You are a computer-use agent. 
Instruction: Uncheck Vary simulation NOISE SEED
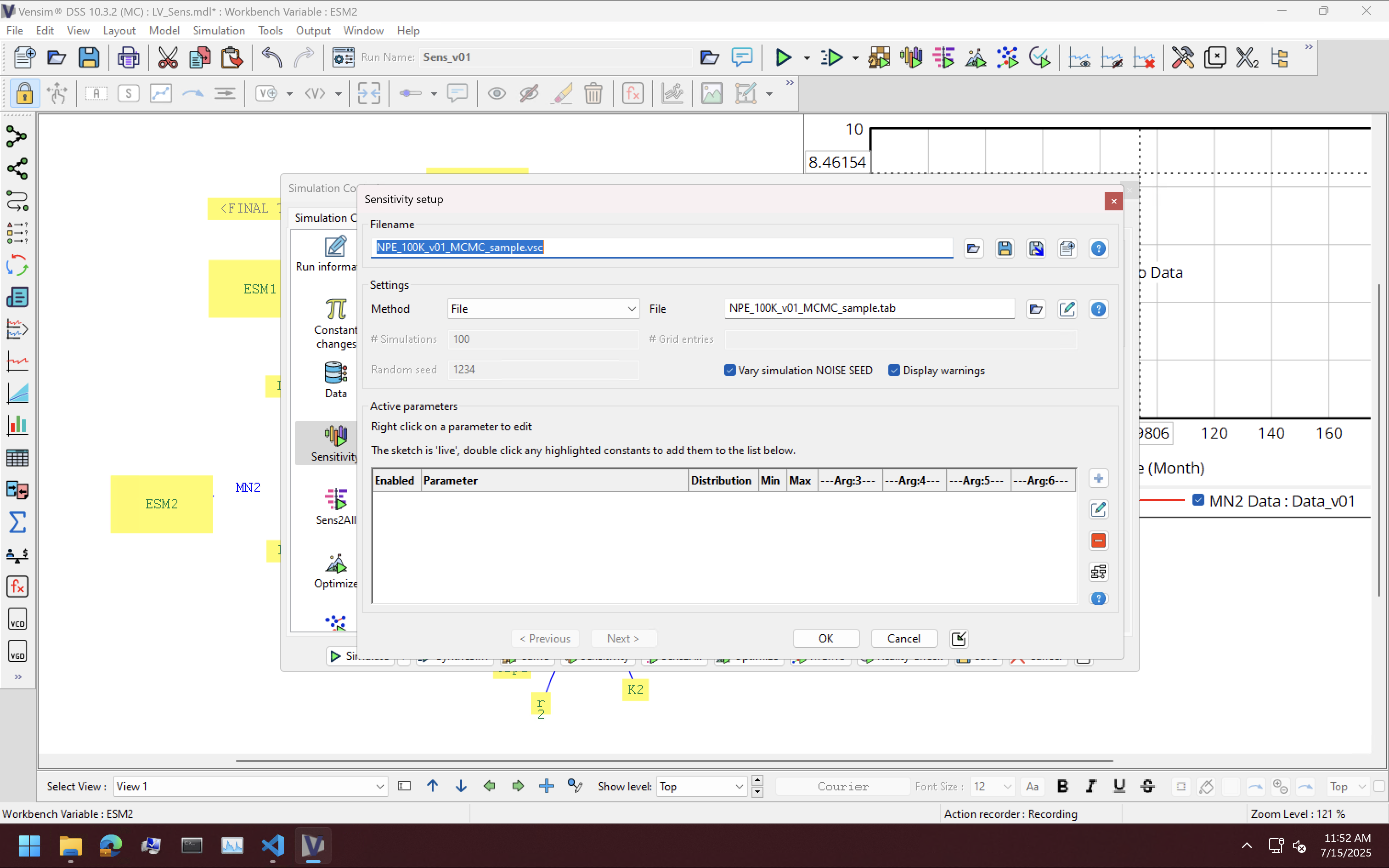[729, 370]
